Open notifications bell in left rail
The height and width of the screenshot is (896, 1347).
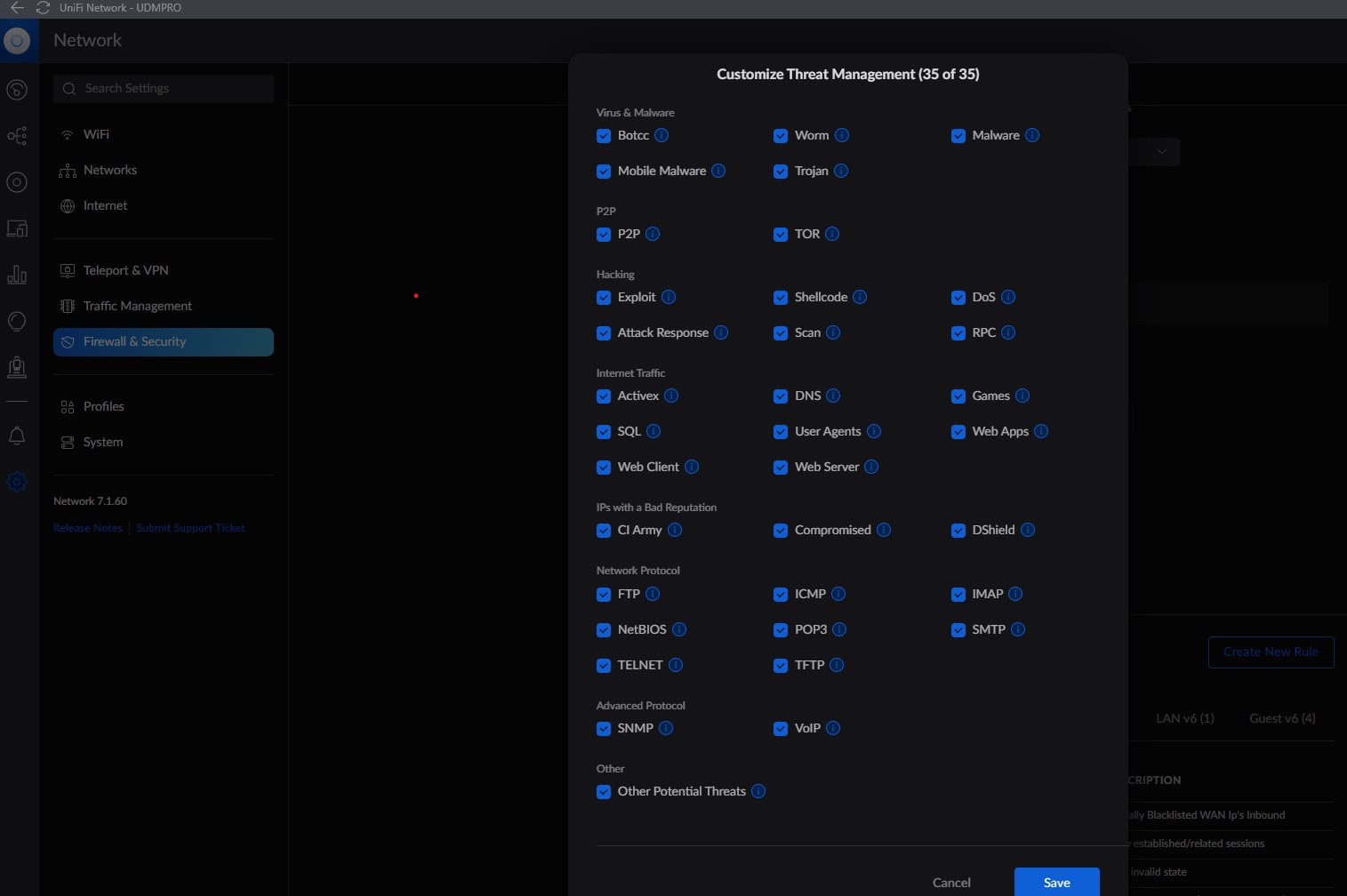point(17,436)
